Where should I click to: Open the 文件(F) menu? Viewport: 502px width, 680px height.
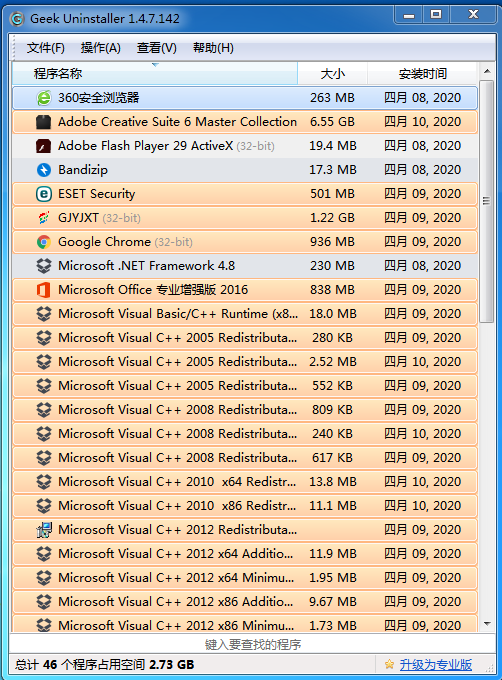[46, 48]
